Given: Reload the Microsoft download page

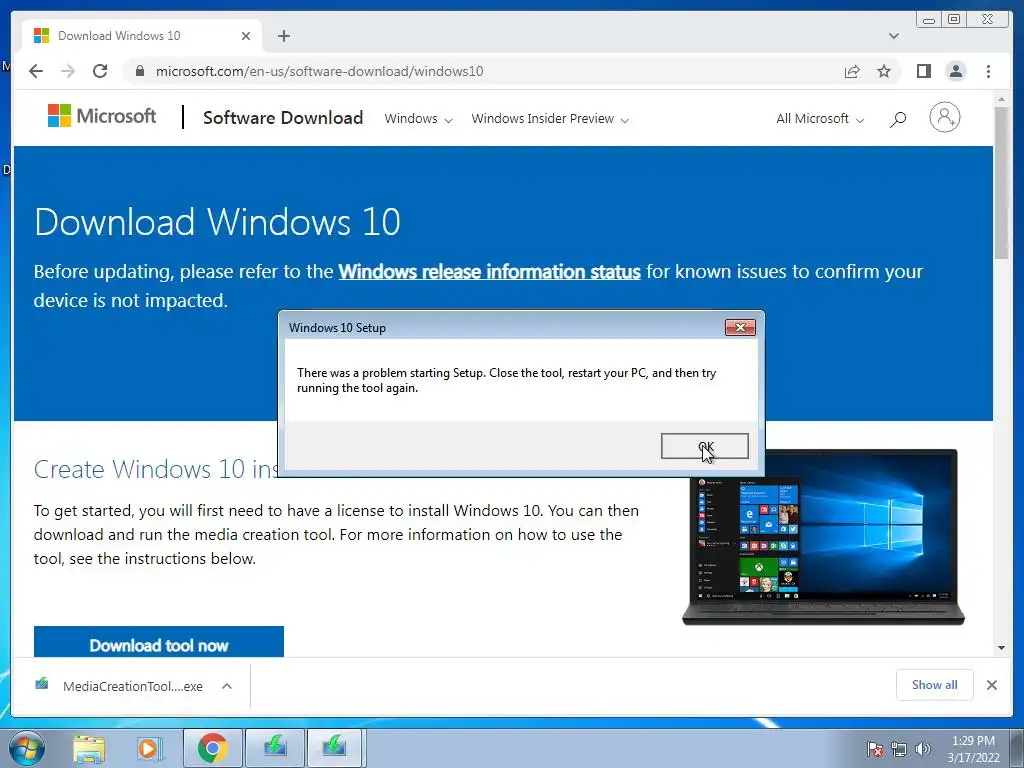Looking at the screenshot, I should point(100,71).
